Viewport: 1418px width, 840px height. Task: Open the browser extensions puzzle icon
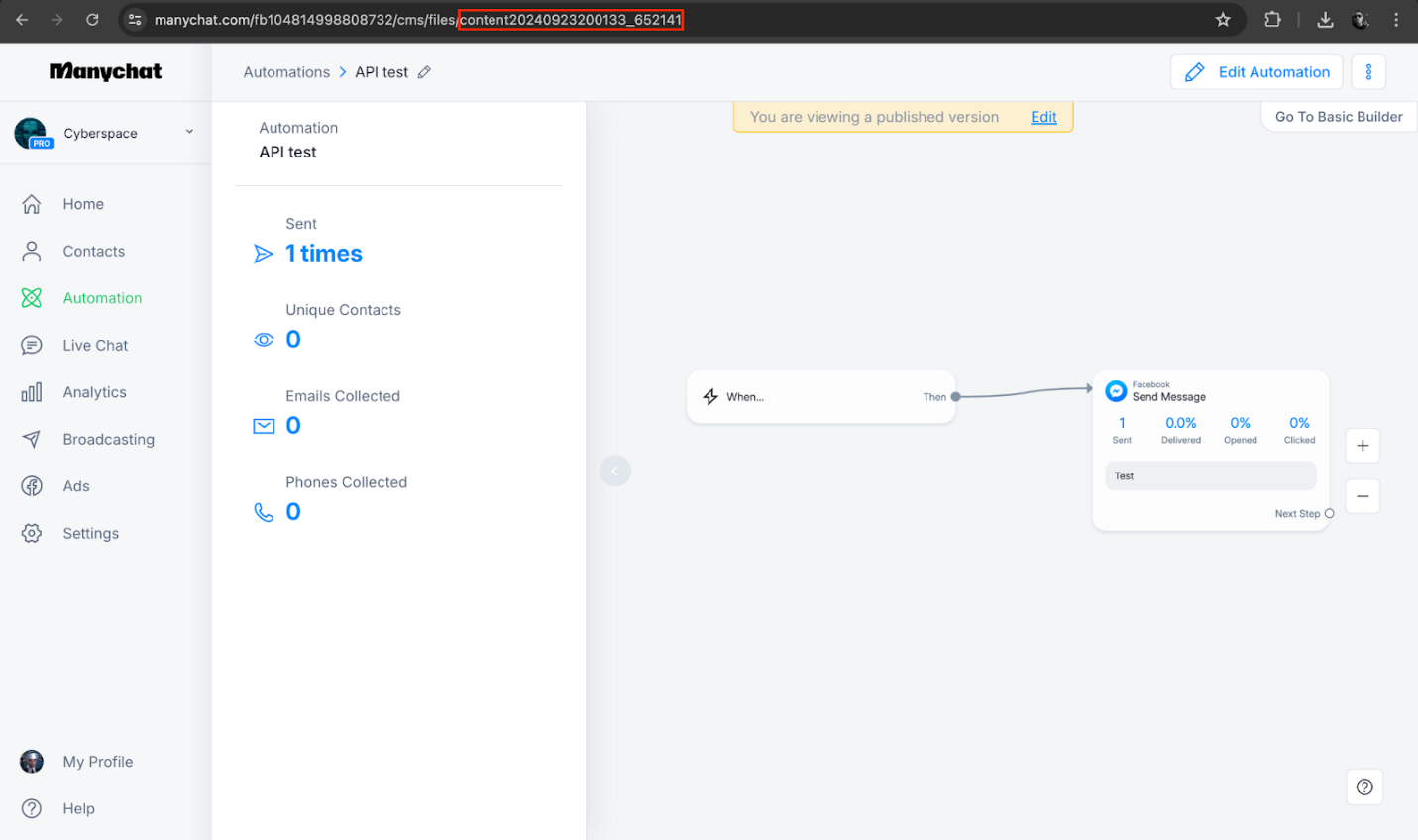pos(1272,20)
